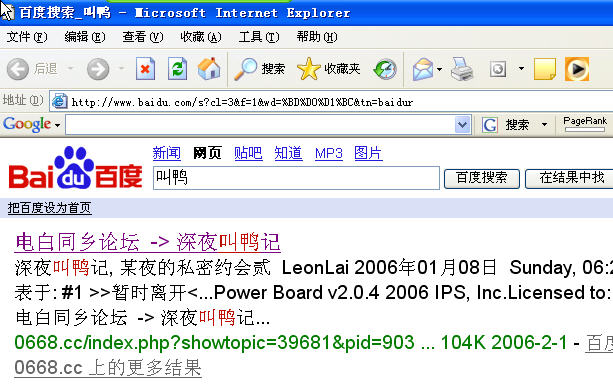Click the yellow note icon in the toolbar
Screen dimensions: 613x388
[x=545, y=69]
